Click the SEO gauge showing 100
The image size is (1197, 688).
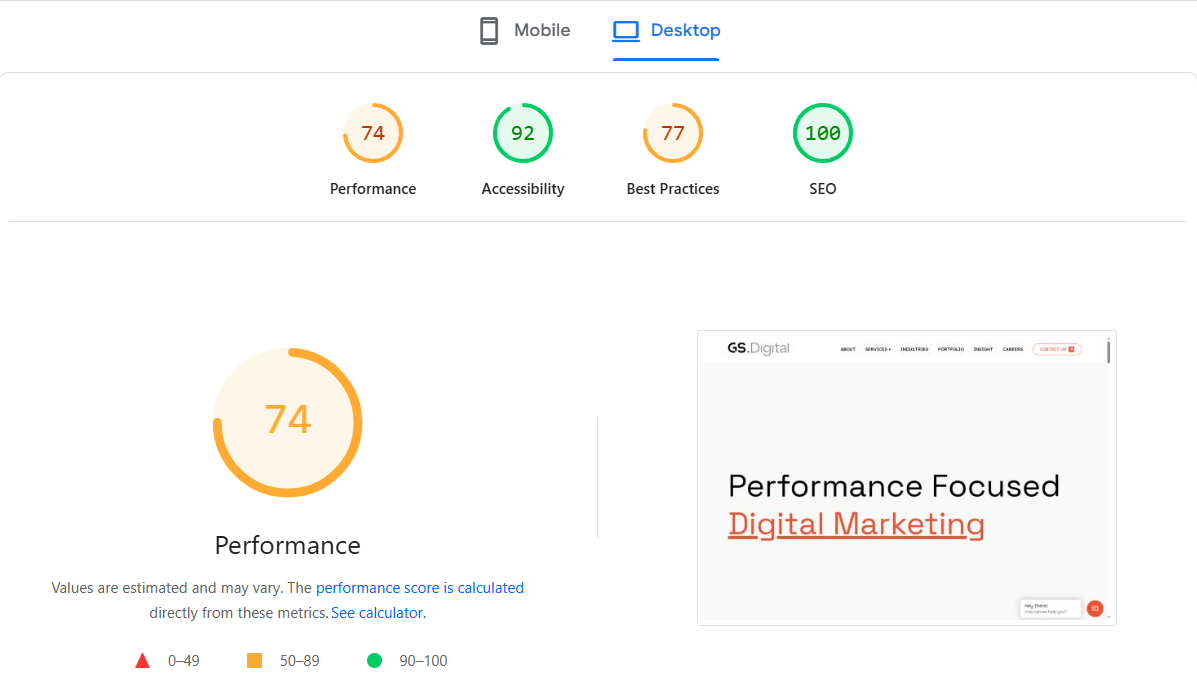pyautogui.click(x=823, y=132)
